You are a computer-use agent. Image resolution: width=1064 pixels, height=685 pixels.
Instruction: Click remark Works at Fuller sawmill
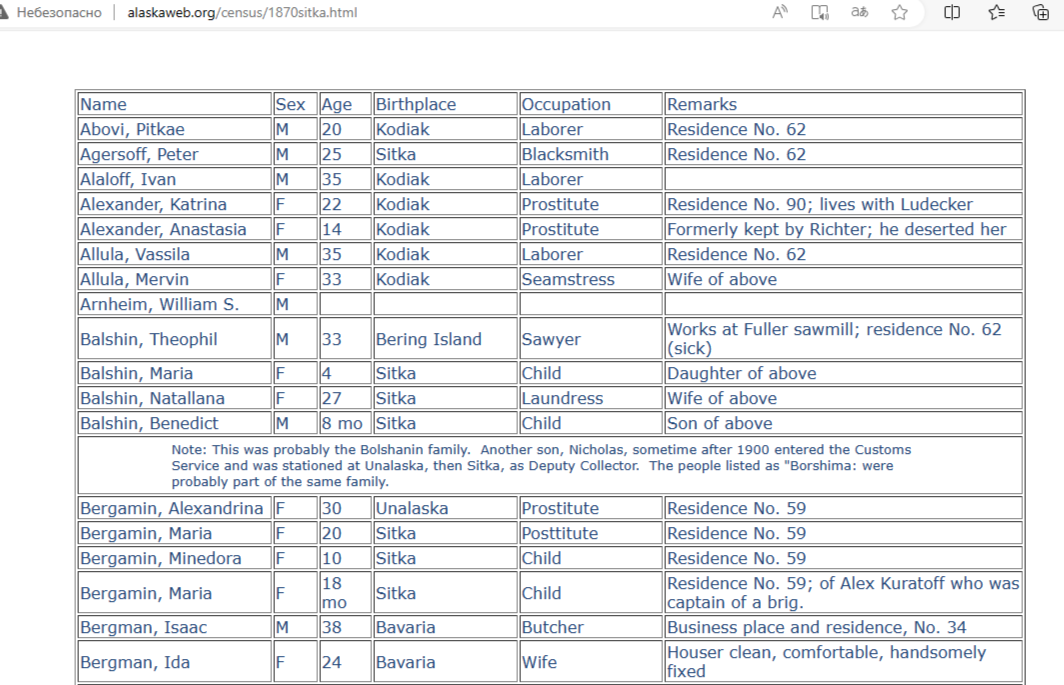pyautogui.click(x=843, y=339)
